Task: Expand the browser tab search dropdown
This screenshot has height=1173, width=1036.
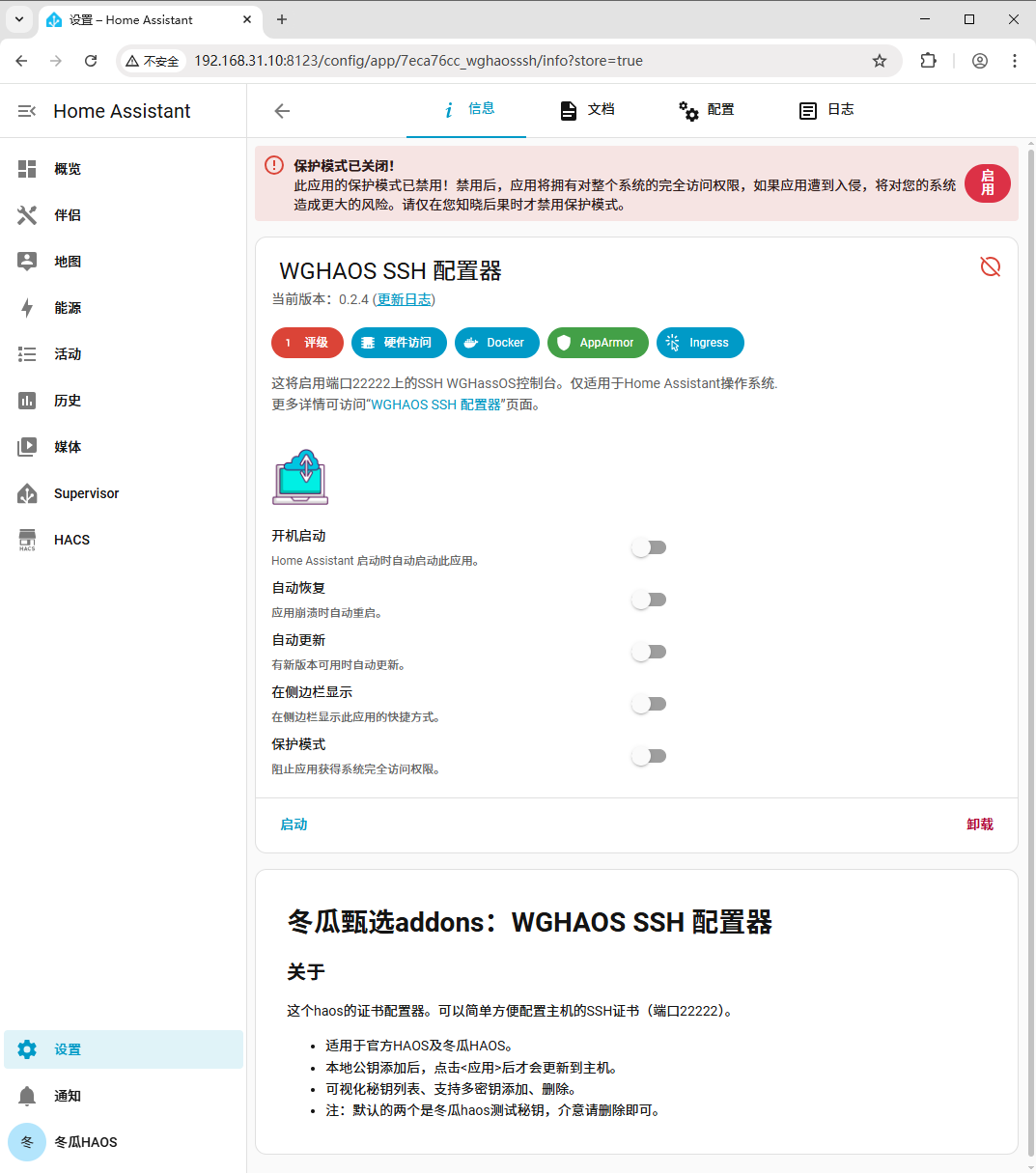Action: point(18,19)
